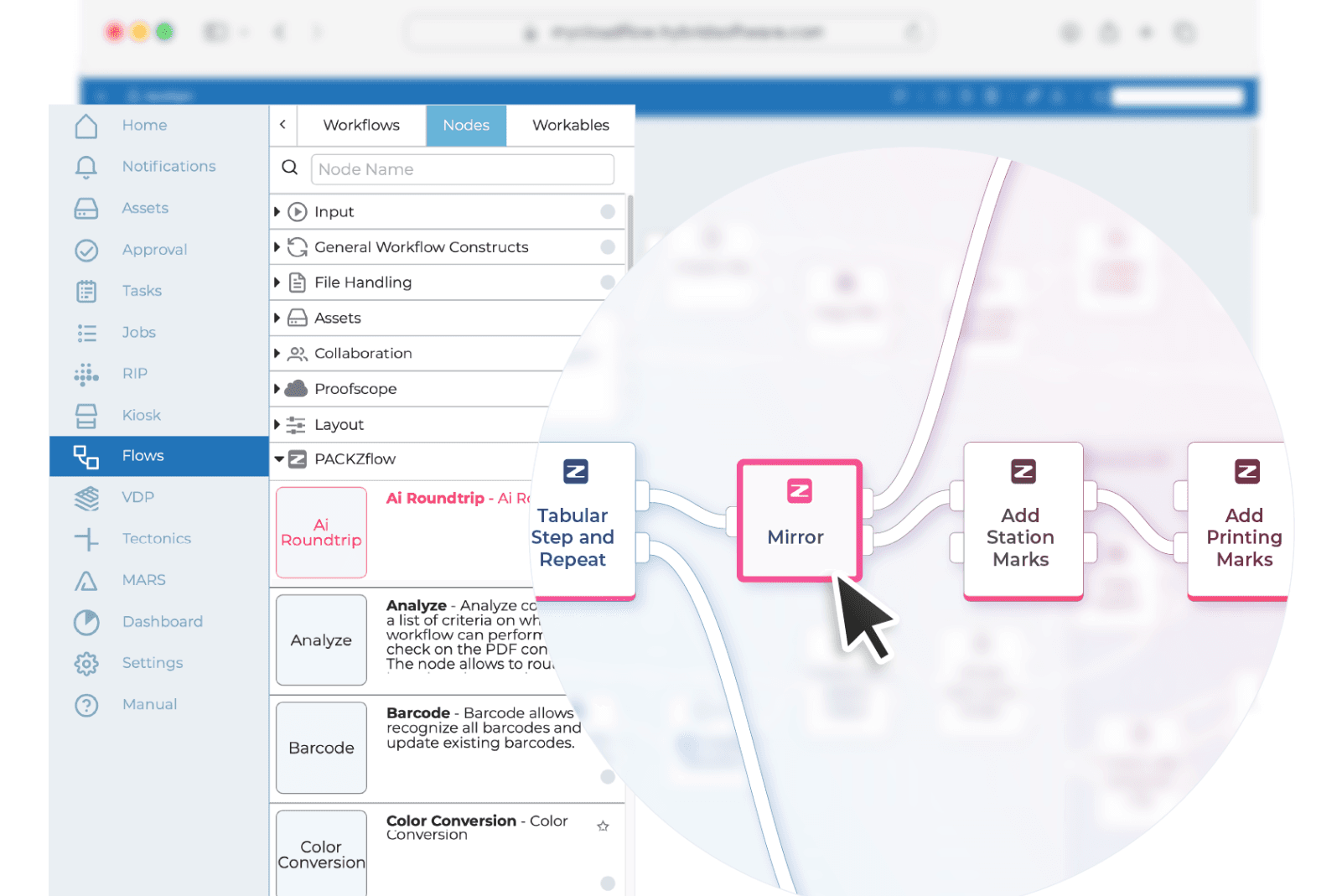Switch to the Workables tab

571,125
